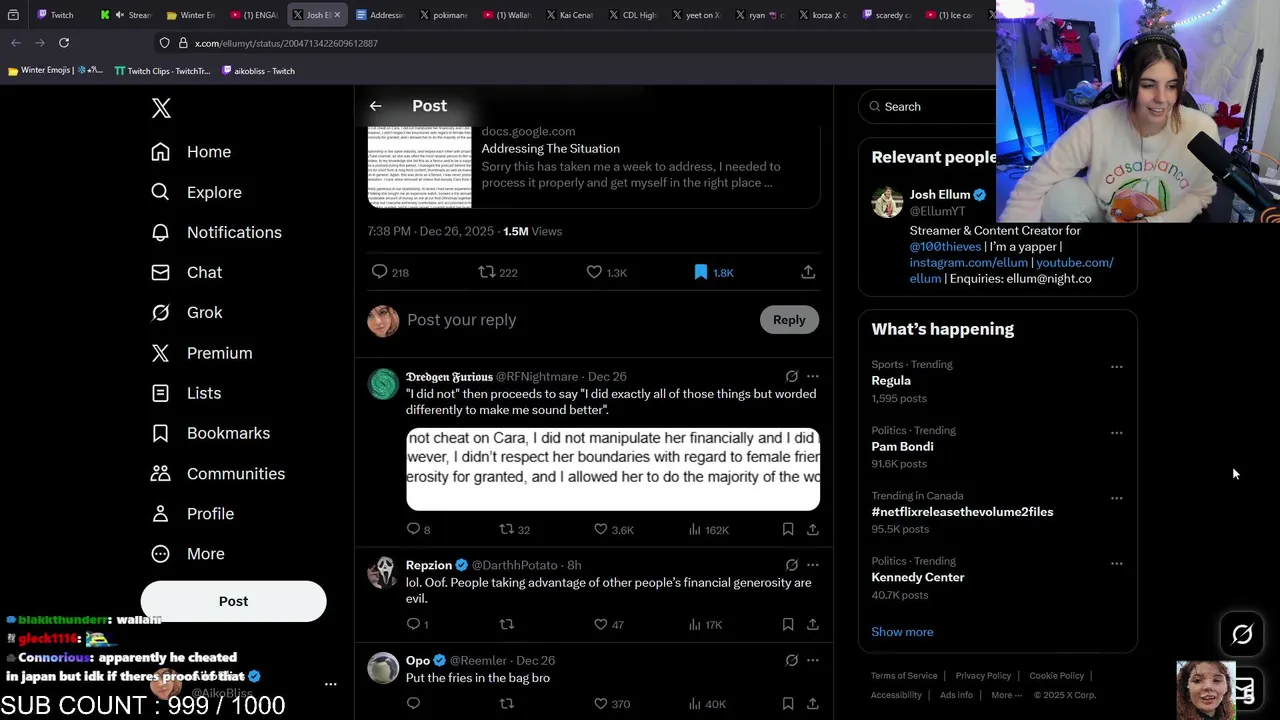Open more options on Repzion reply

coord(813,565)
